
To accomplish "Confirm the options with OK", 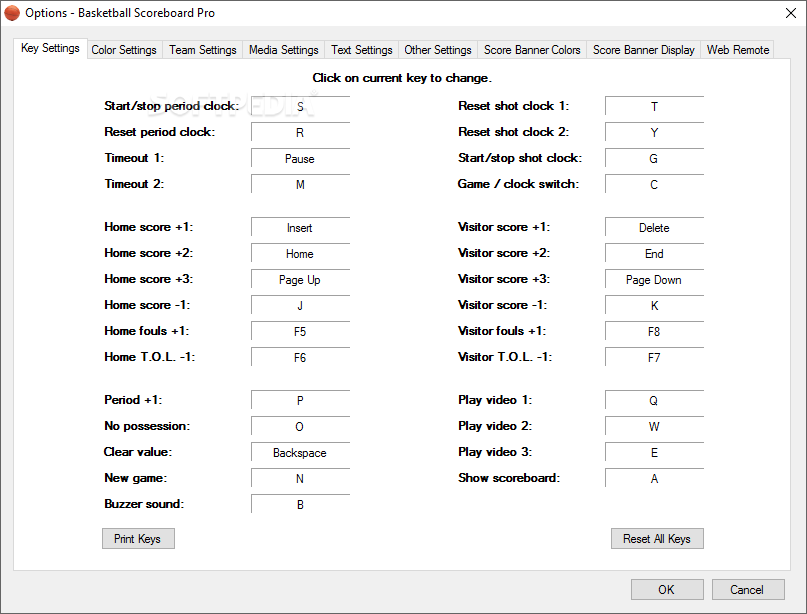I will pos(667,590).
